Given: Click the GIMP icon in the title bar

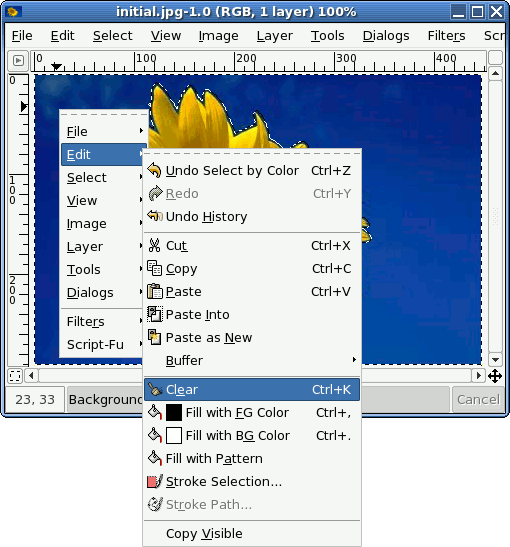Looking at the screenshot, I should (13, 12).
